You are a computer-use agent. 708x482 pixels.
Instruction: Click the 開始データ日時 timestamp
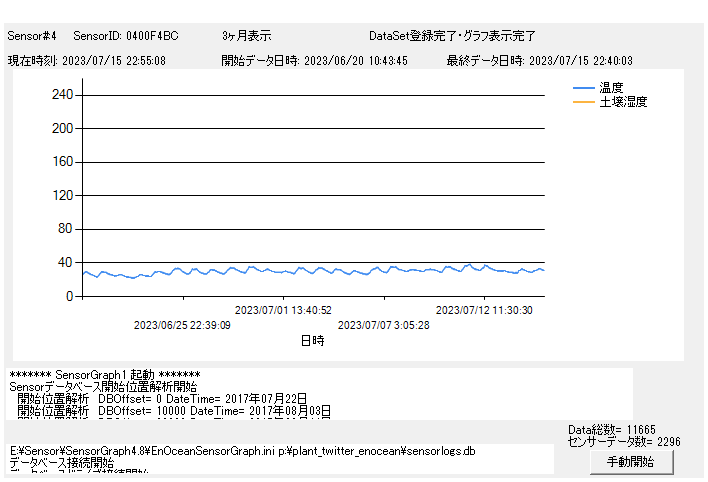[x=314, y=60]
